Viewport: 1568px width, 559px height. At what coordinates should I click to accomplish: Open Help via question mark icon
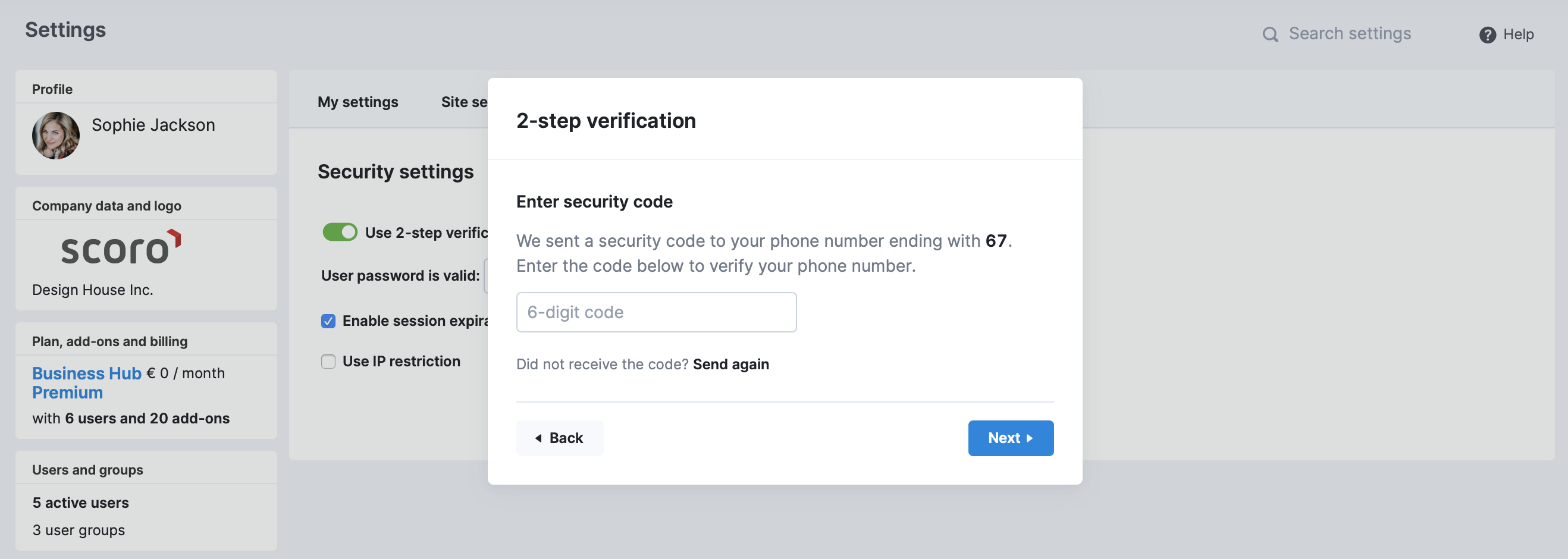click(x=1487, y=34)
